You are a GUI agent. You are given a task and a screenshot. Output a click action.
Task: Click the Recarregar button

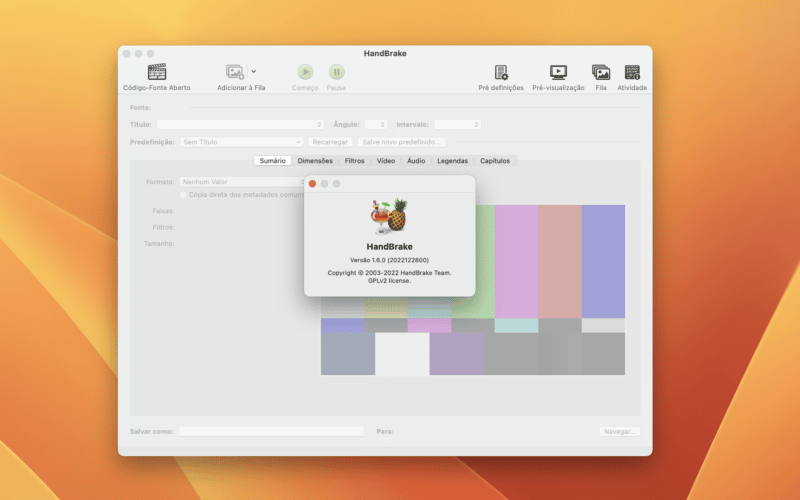[x=330, y=142]
